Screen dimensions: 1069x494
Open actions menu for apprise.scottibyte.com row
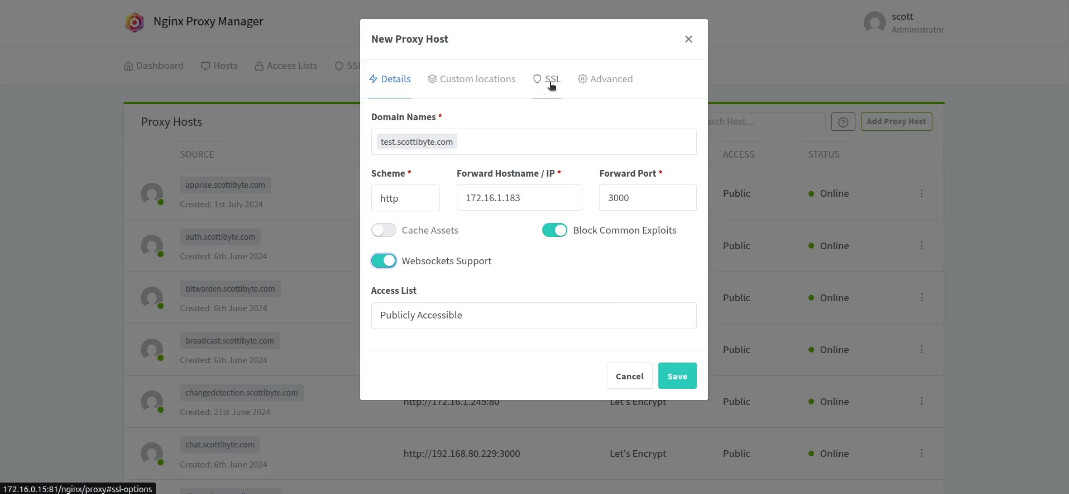pyautogui.click(x=922, y=194)
